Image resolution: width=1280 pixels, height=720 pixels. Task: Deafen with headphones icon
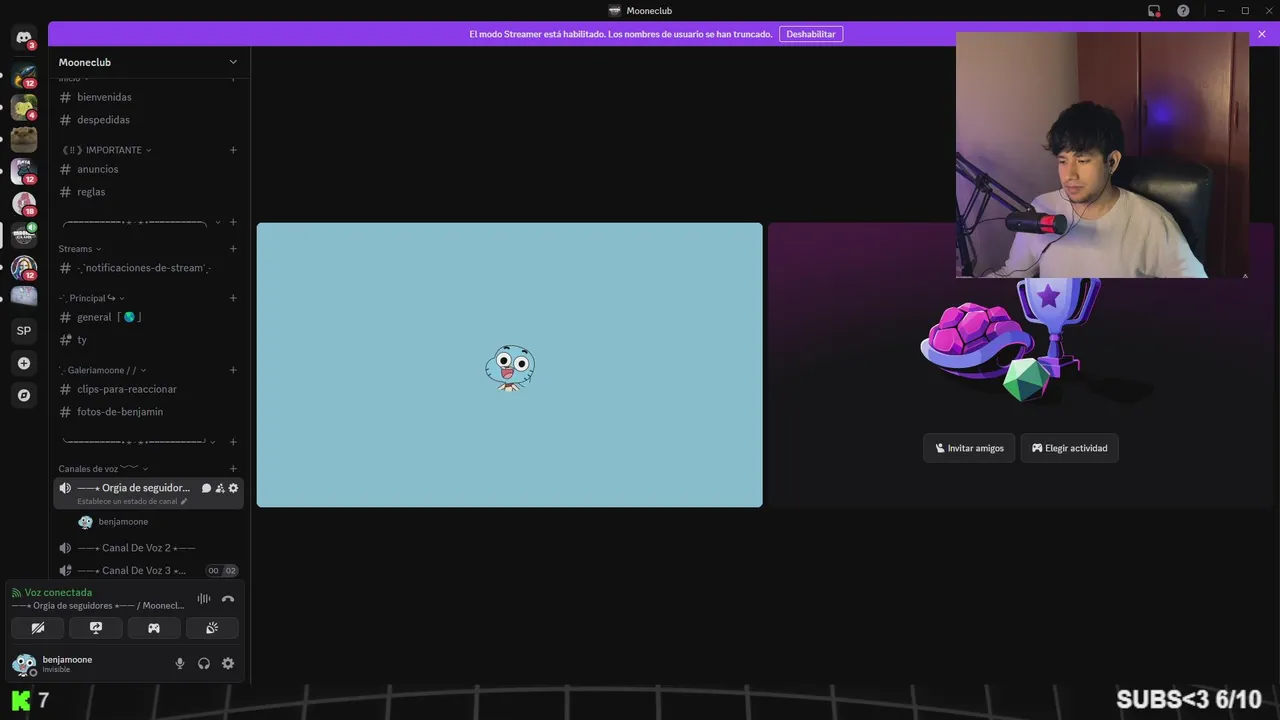click(204, 663)
